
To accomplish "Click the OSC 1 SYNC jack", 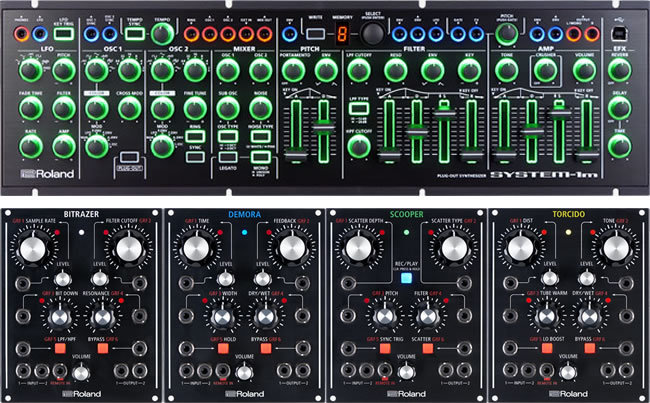I will coord(91,34).
